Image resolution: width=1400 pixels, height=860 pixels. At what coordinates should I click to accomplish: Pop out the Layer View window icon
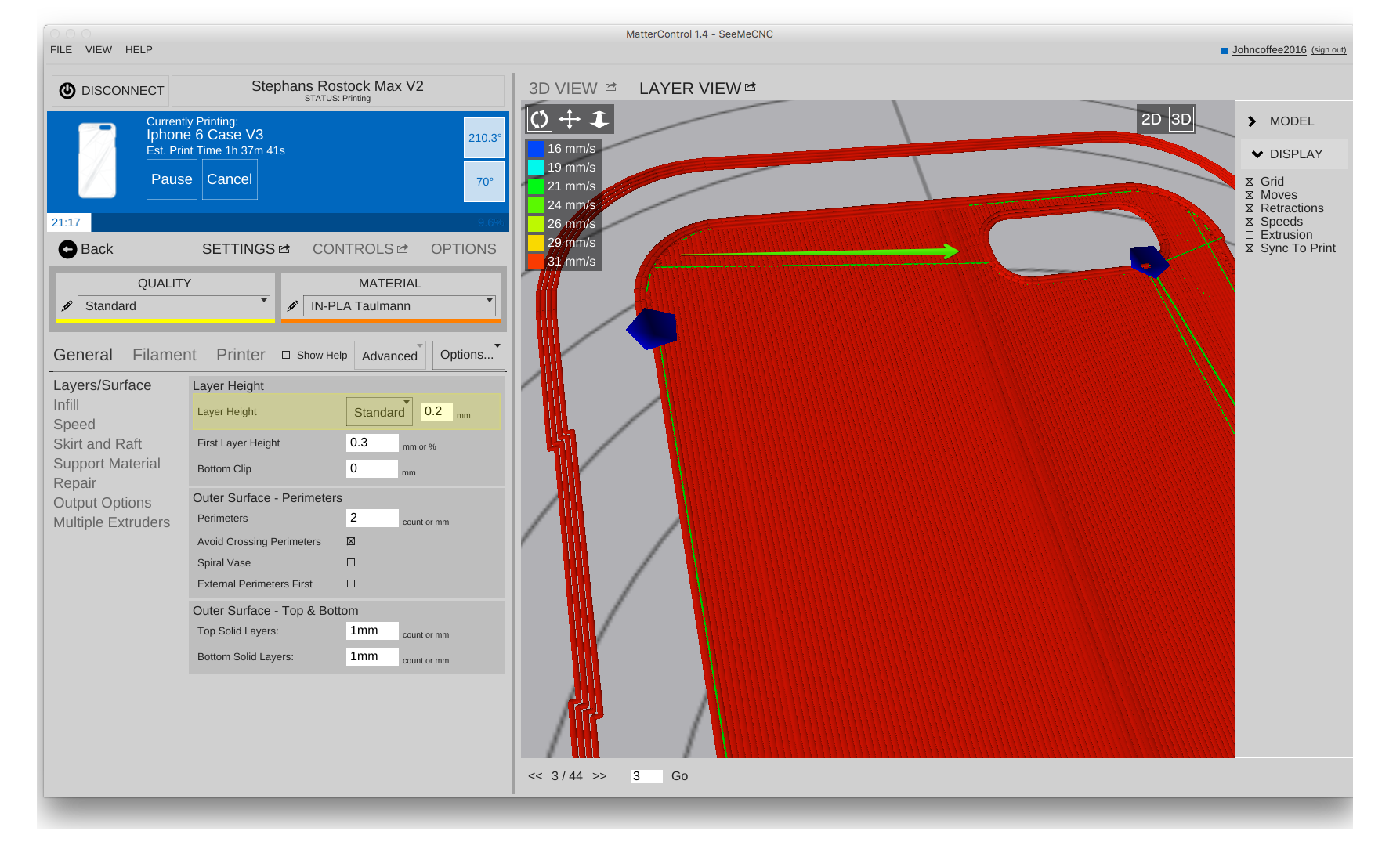751,87
